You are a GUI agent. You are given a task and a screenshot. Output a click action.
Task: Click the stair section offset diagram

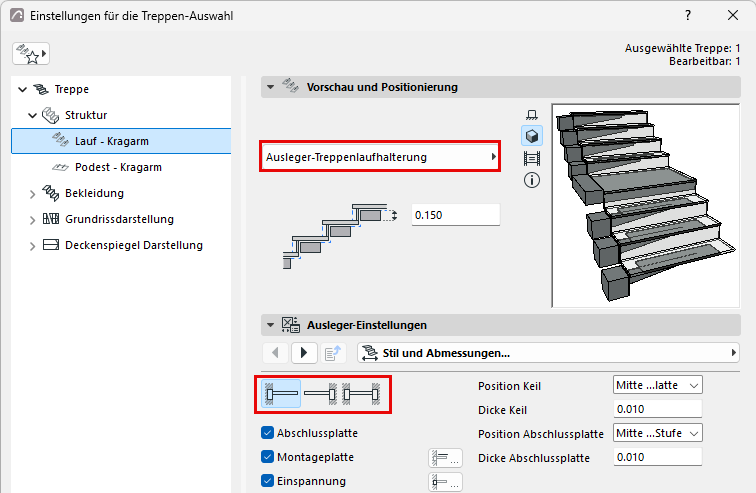click(x=339, y=236)
